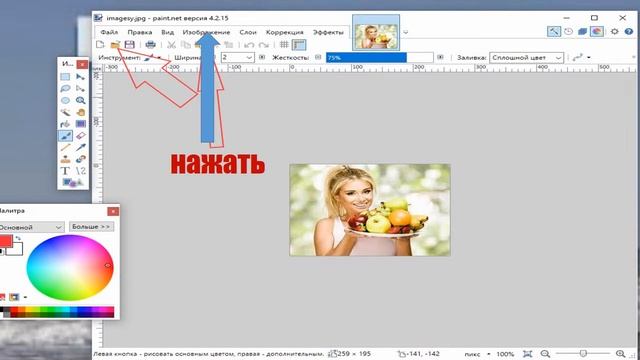Open the Основной color mode dropdown
The height and width of the screenshot is (360, 640).
coord(31,227)
